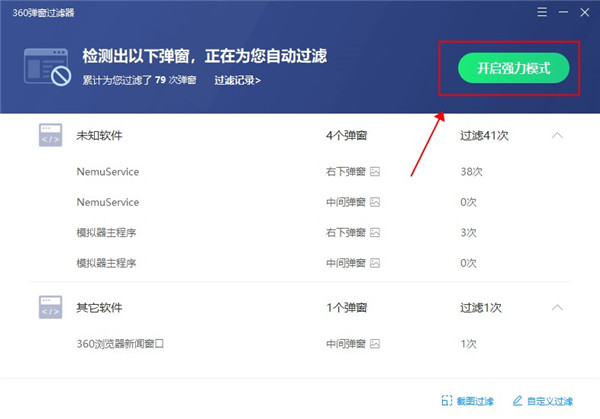Minimize the 360弹窗过滤器 window
This screenshot has width=600, height=419.
pyautogui.click(x=563, y=12)
